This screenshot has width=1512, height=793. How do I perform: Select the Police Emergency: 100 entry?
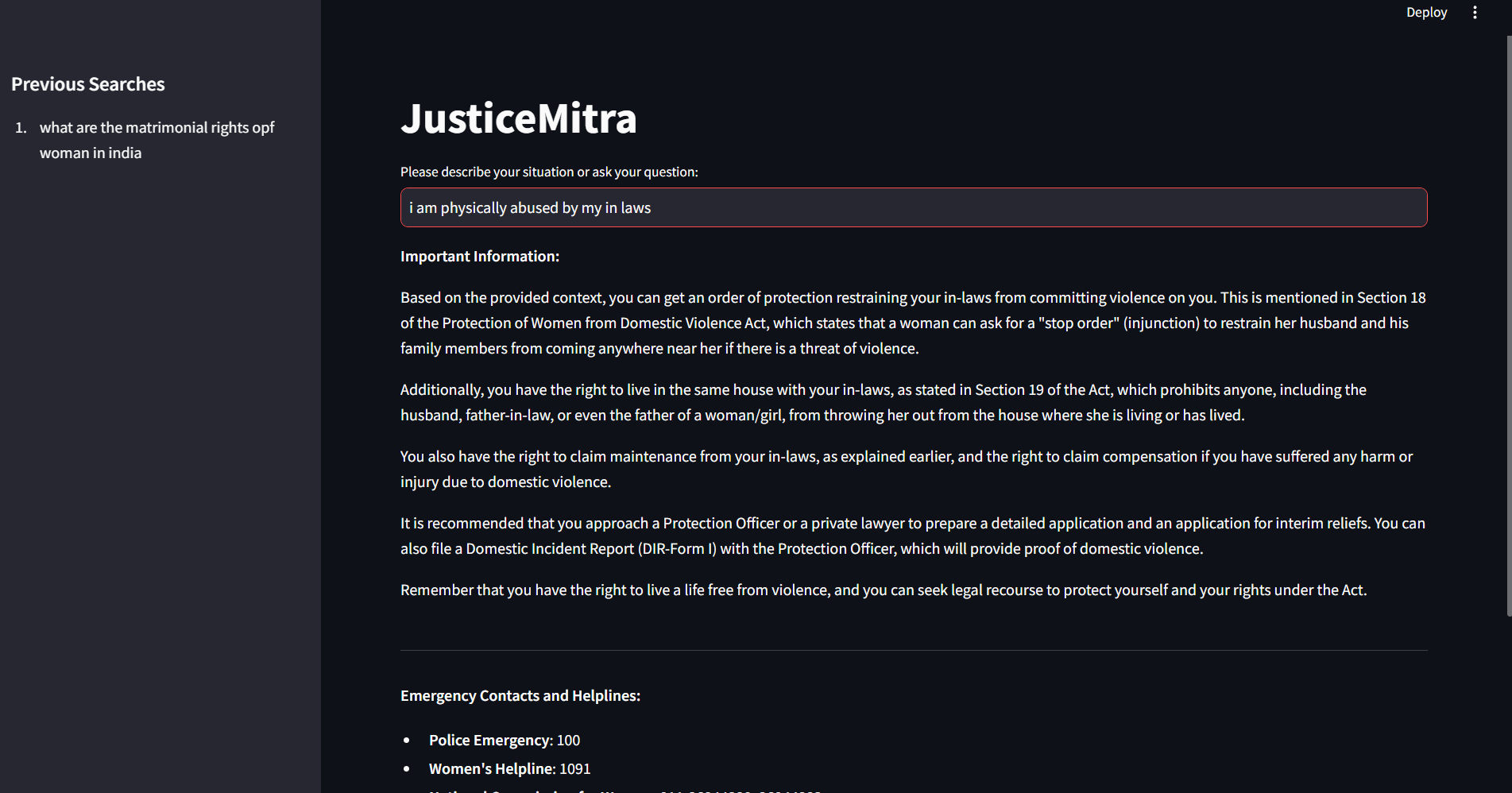[505, 741]
